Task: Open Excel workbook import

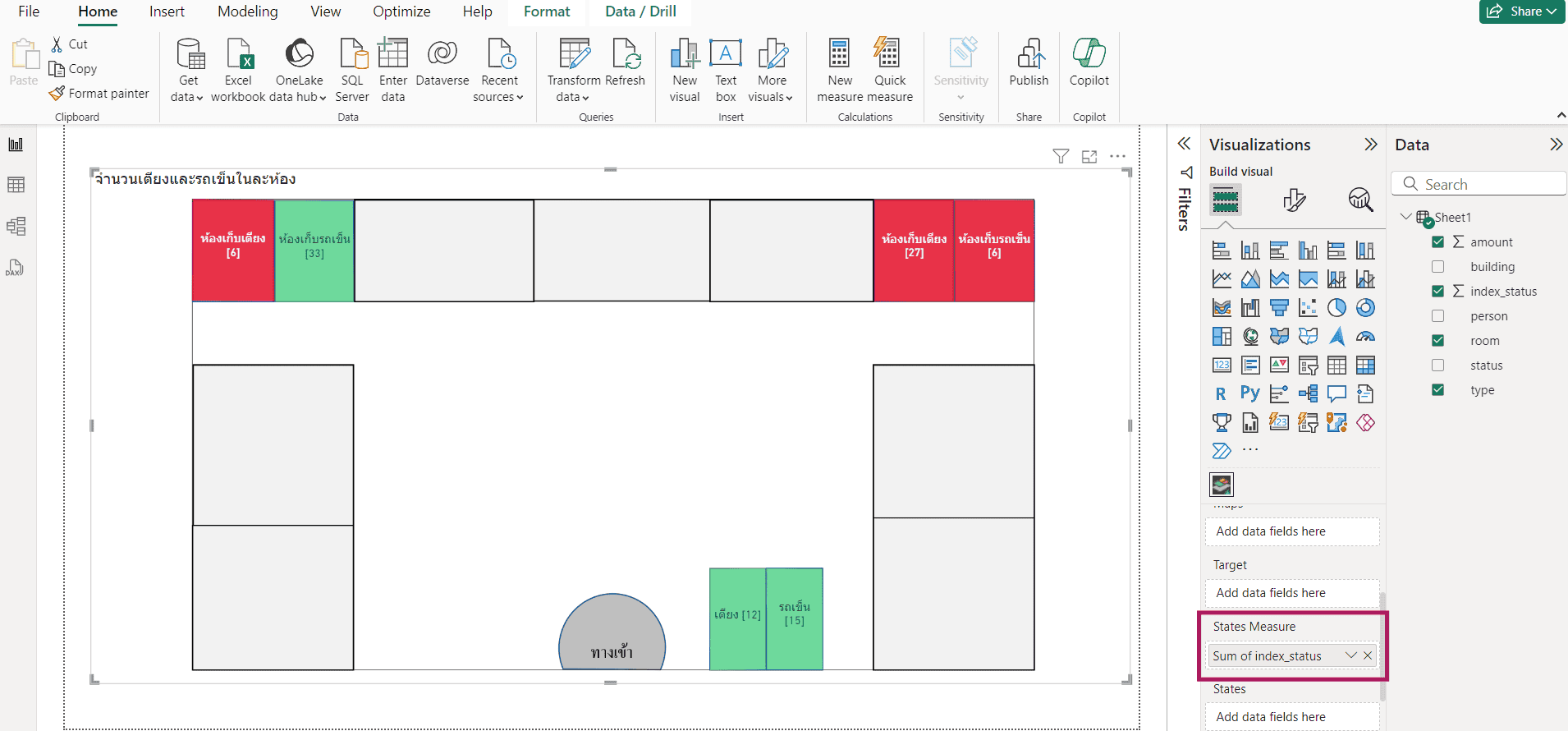Action: coord(238,55)
